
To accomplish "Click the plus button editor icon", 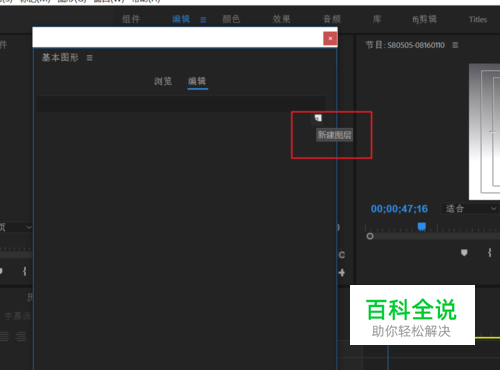I will tap(342, 273).
